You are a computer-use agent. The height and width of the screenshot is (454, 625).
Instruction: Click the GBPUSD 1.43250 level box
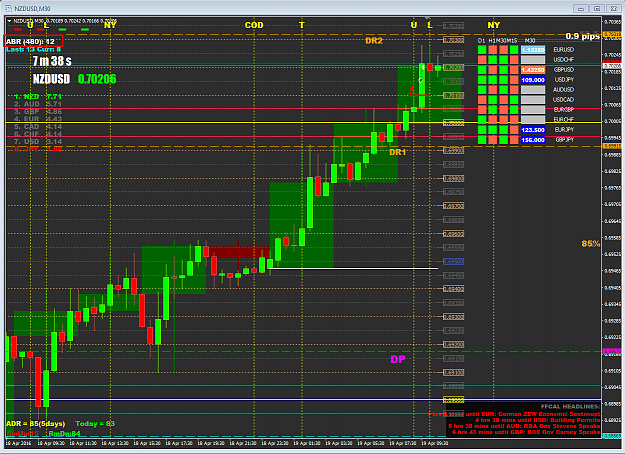[x=533, y=70]
